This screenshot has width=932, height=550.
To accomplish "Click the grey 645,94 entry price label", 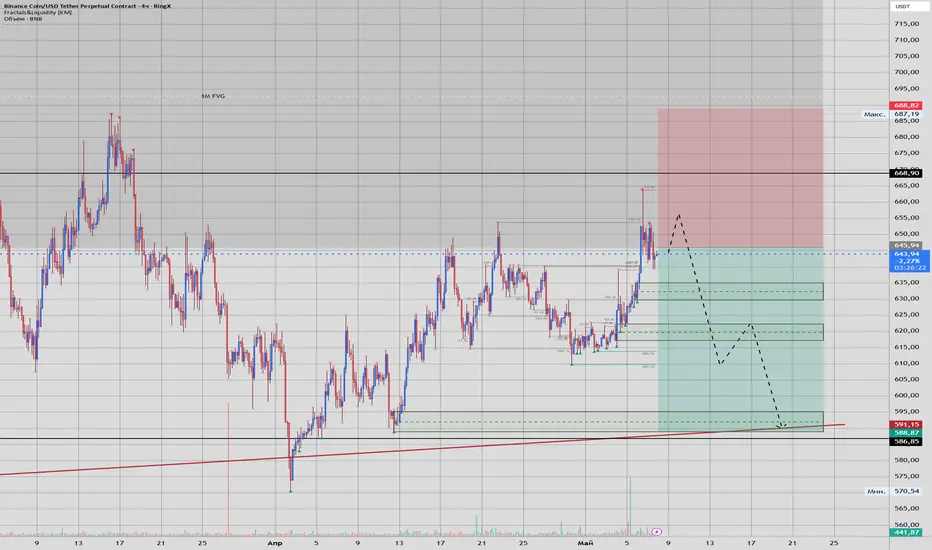I will pos(906,245).
